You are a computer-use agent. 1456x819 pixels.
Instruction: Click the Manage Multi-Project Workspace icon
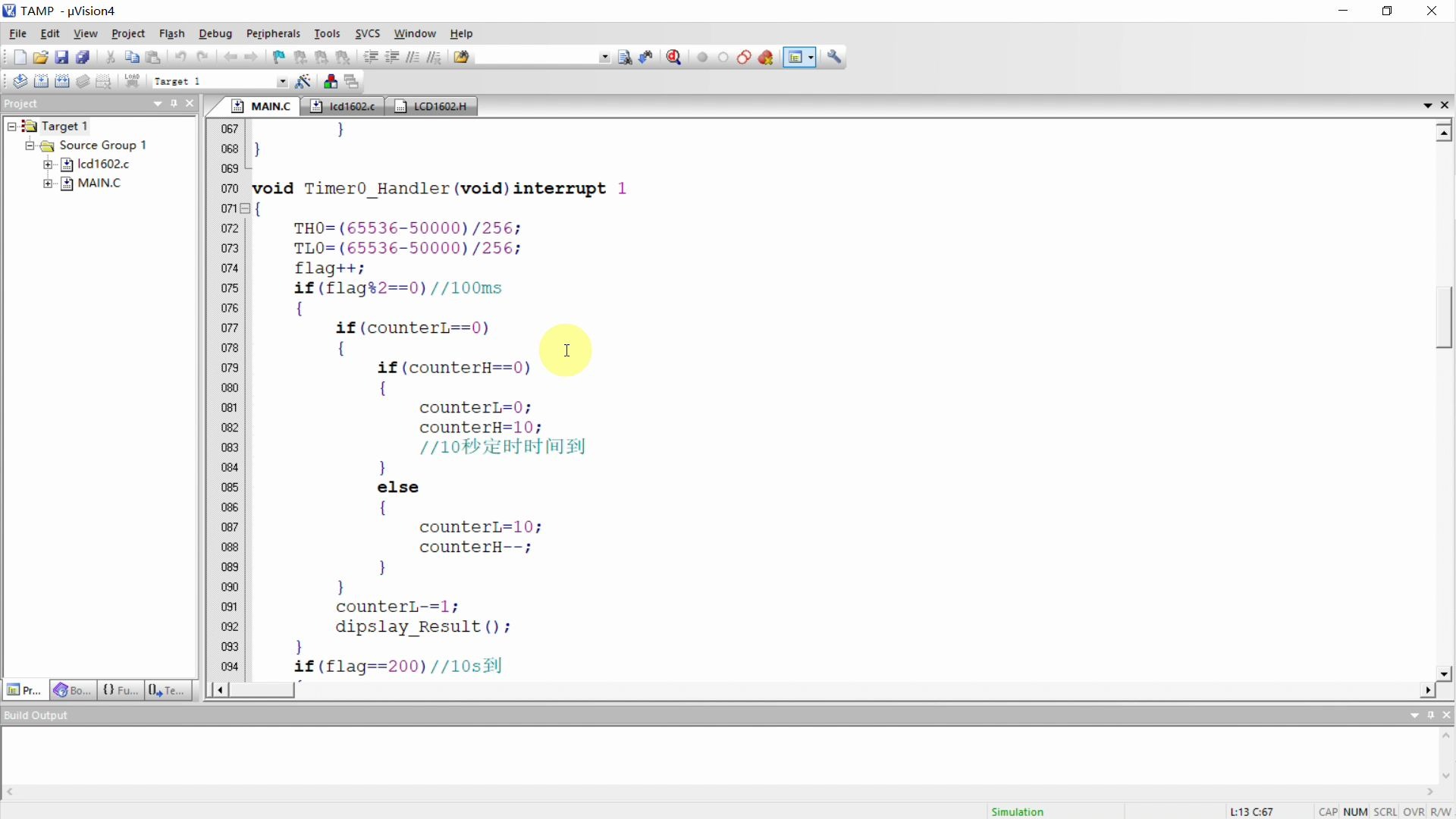click(352, 82)
